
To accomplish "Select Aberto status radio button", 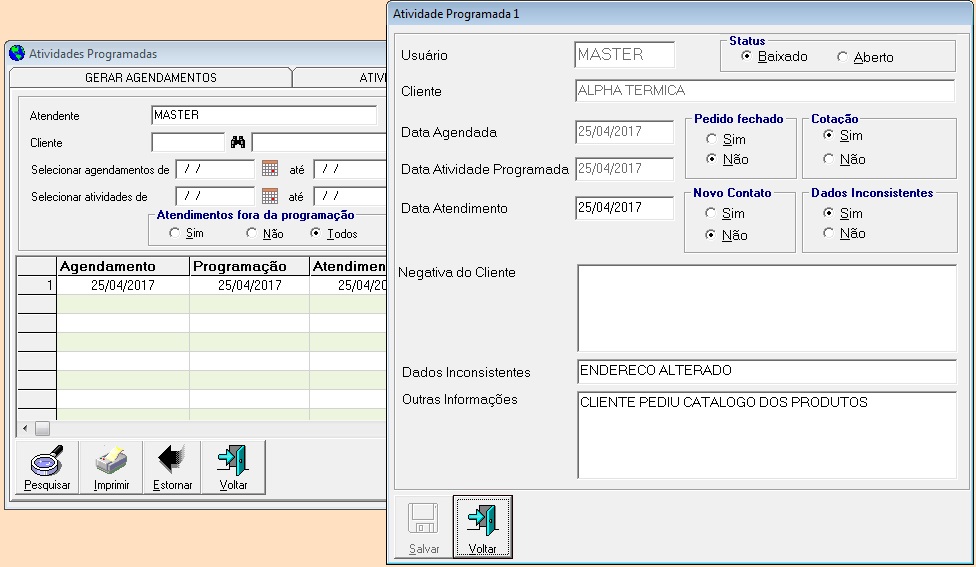I will pos(842,57).
